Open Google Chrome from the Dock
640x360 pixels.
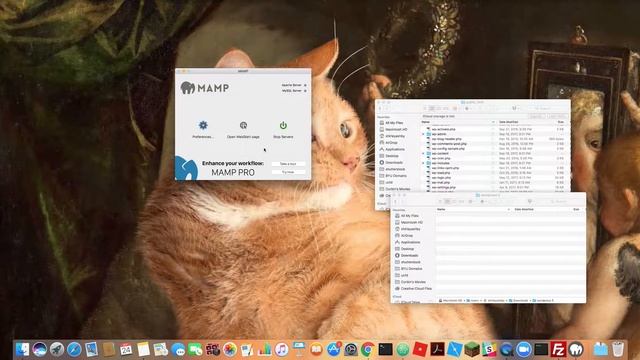[368, 349]
